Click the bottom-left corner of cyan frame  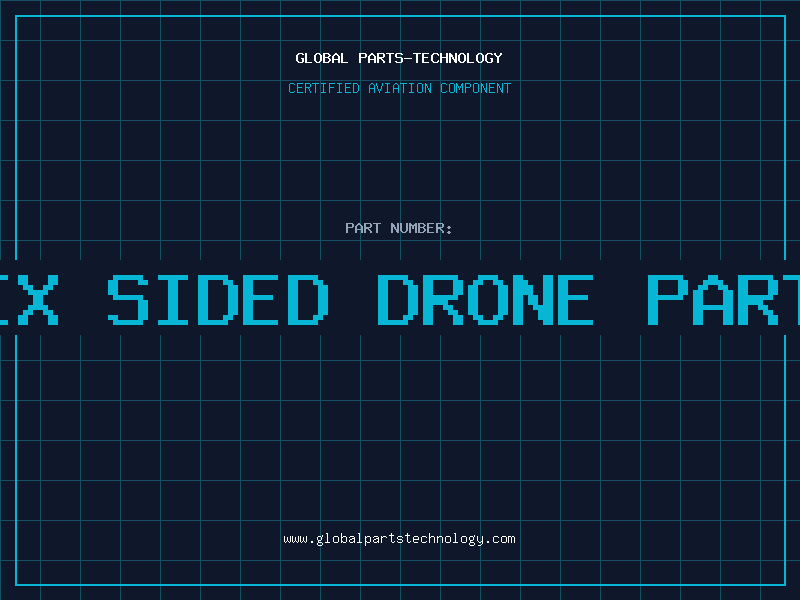click(16, 584)
